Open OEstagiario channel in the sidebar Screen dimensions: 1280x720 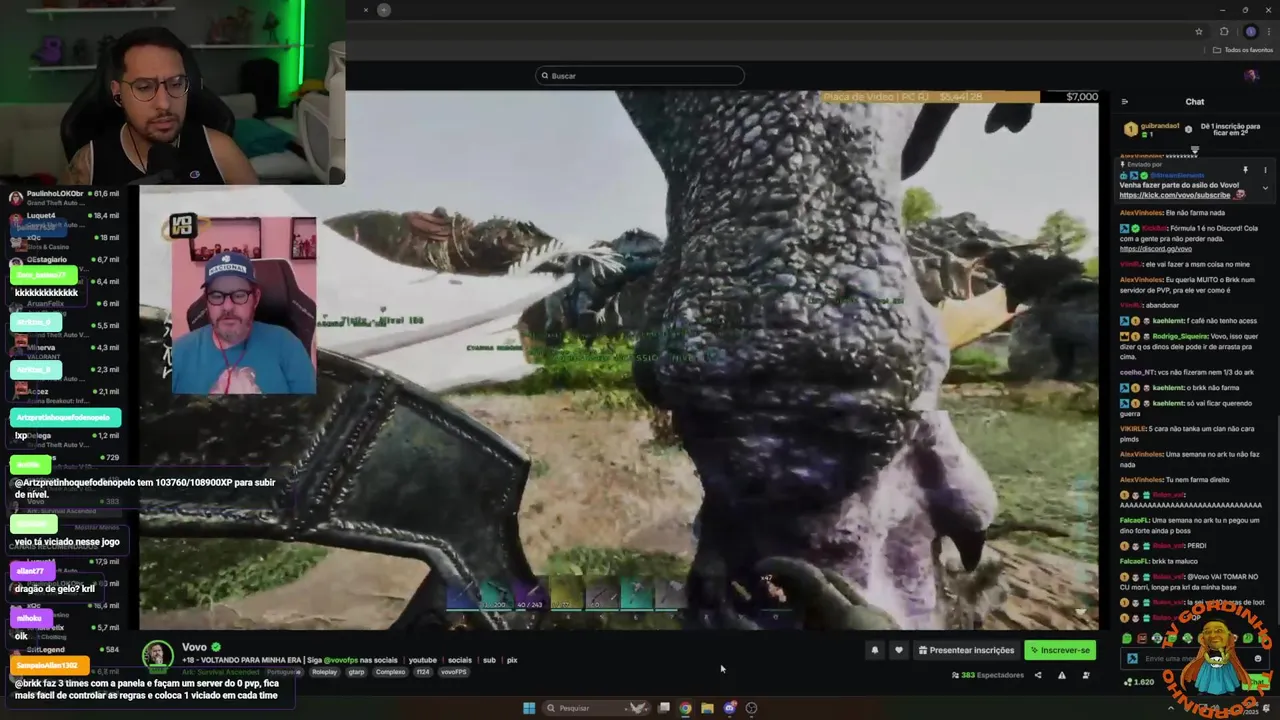click(62, 264)
